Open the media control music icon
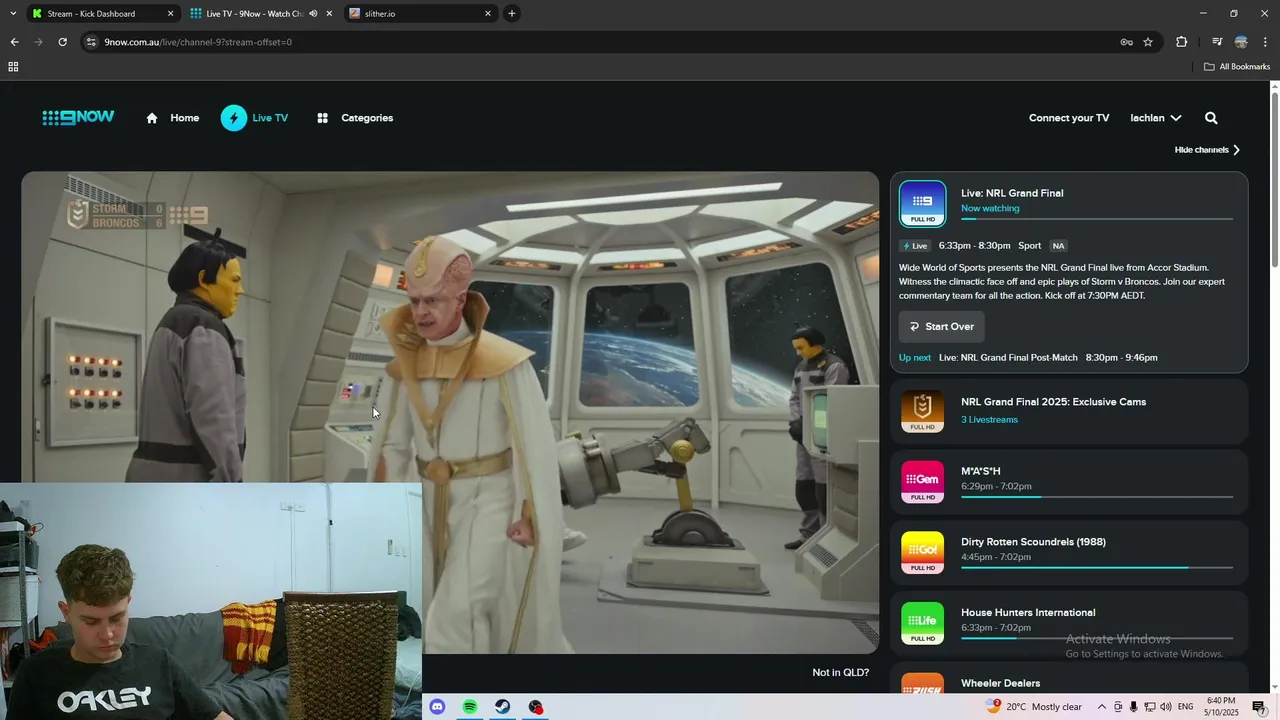This screenshot has width=1280, height=720. point(1216,42)
